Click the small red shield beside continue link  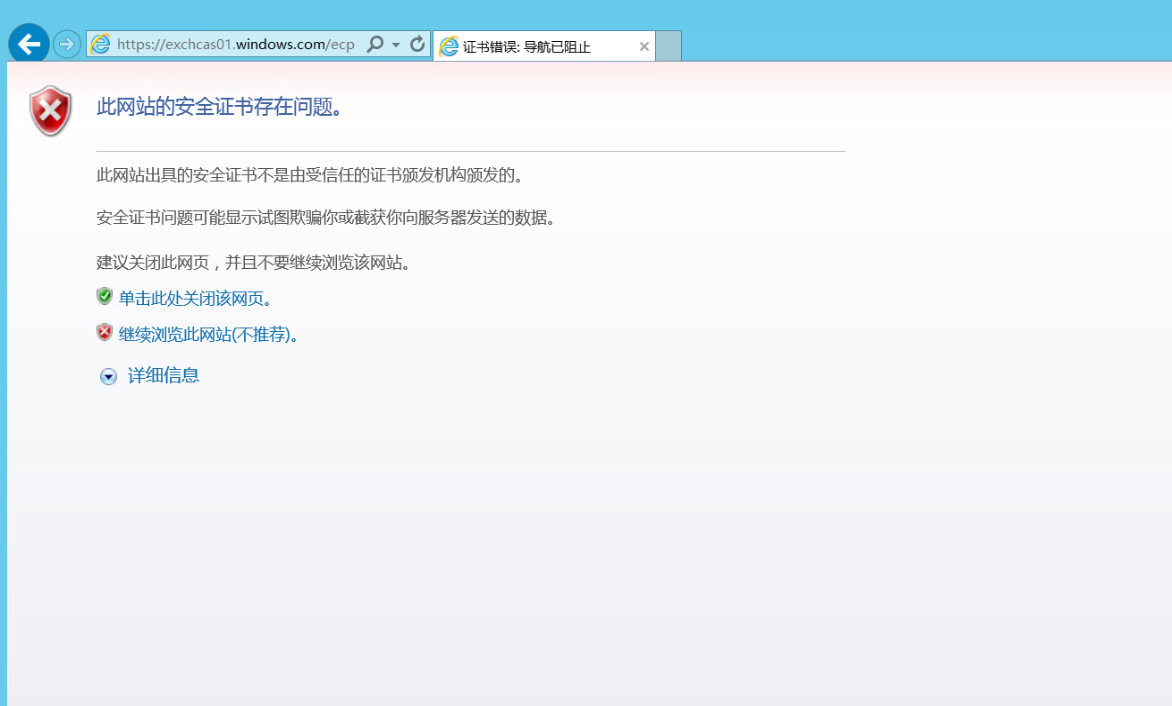coord(104,332)
